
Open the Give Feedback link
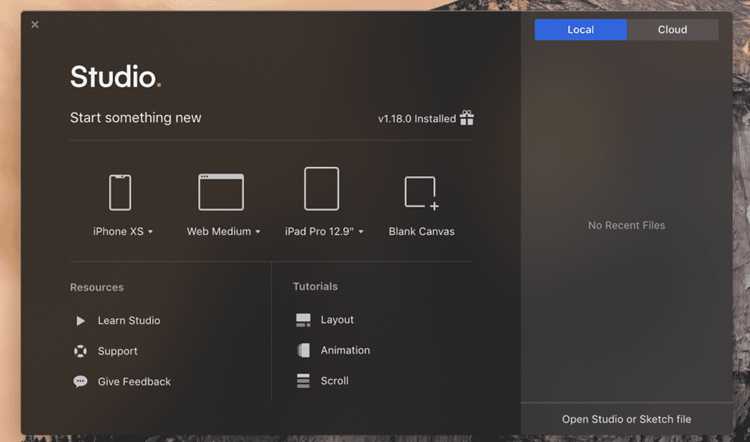pyautogui.click(x=134, y=382)
